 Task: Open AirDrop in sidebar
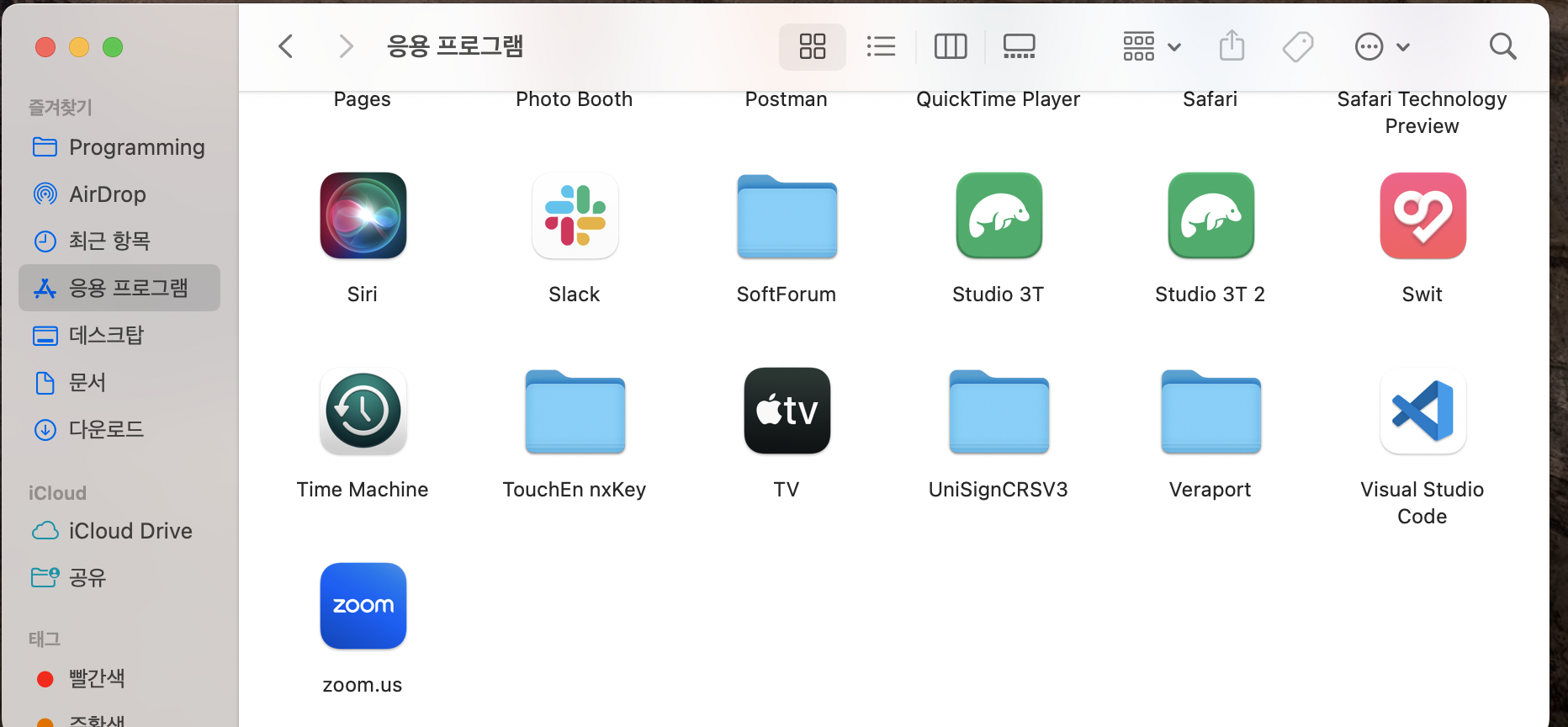pyautogui.click(x=119, y=194)
